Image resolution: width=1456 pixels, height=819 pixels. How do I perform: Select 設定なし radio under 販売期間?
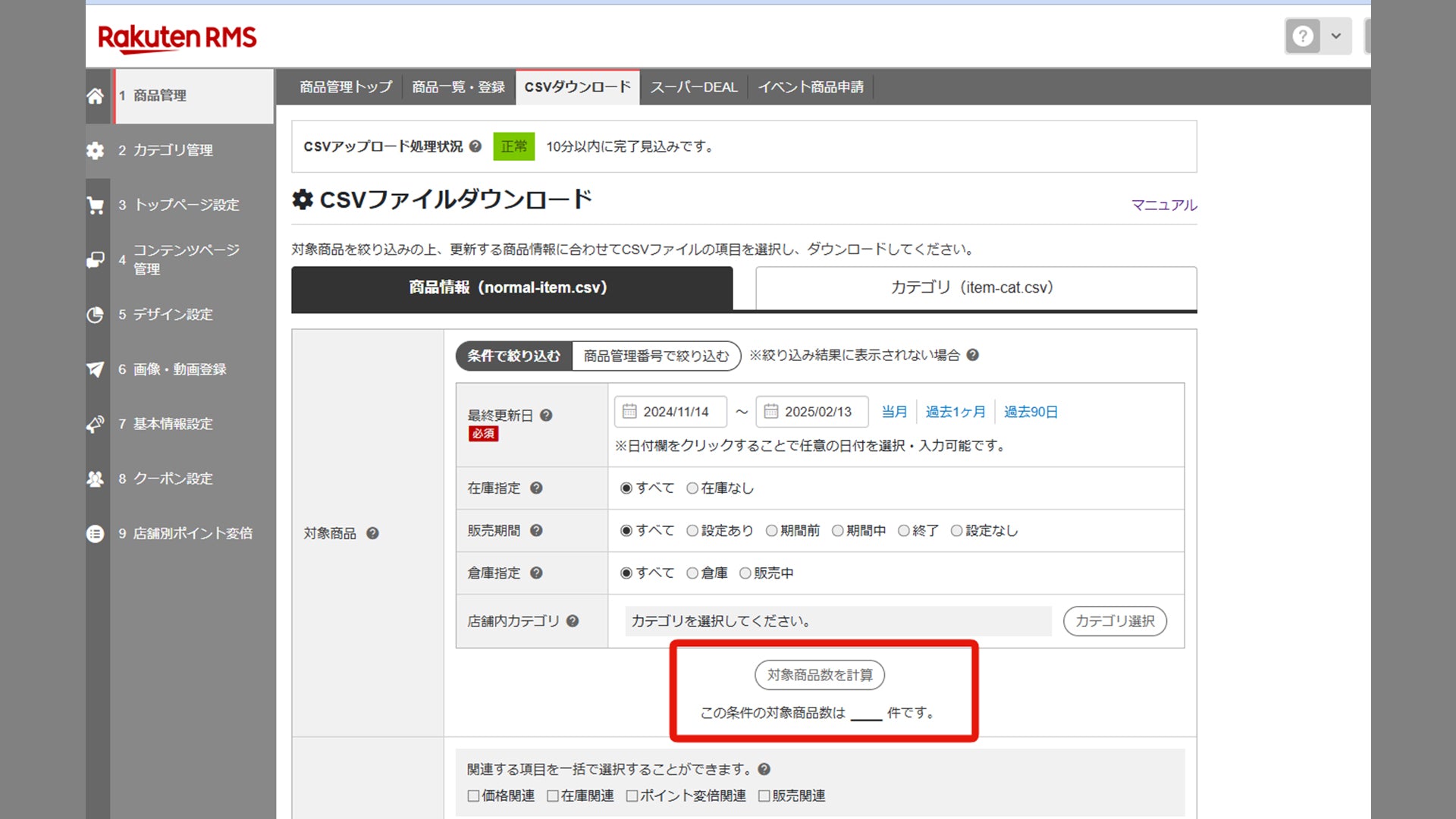[x=957, y=531]
